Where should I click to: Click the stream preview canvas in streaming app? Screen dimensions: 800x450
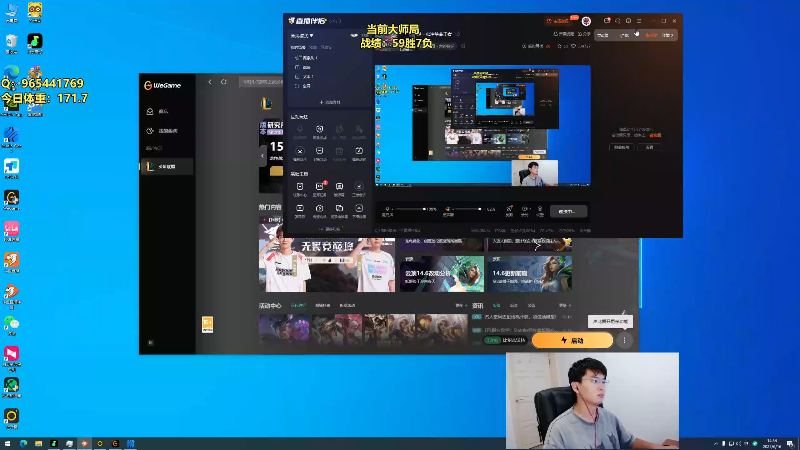(483, 126)
